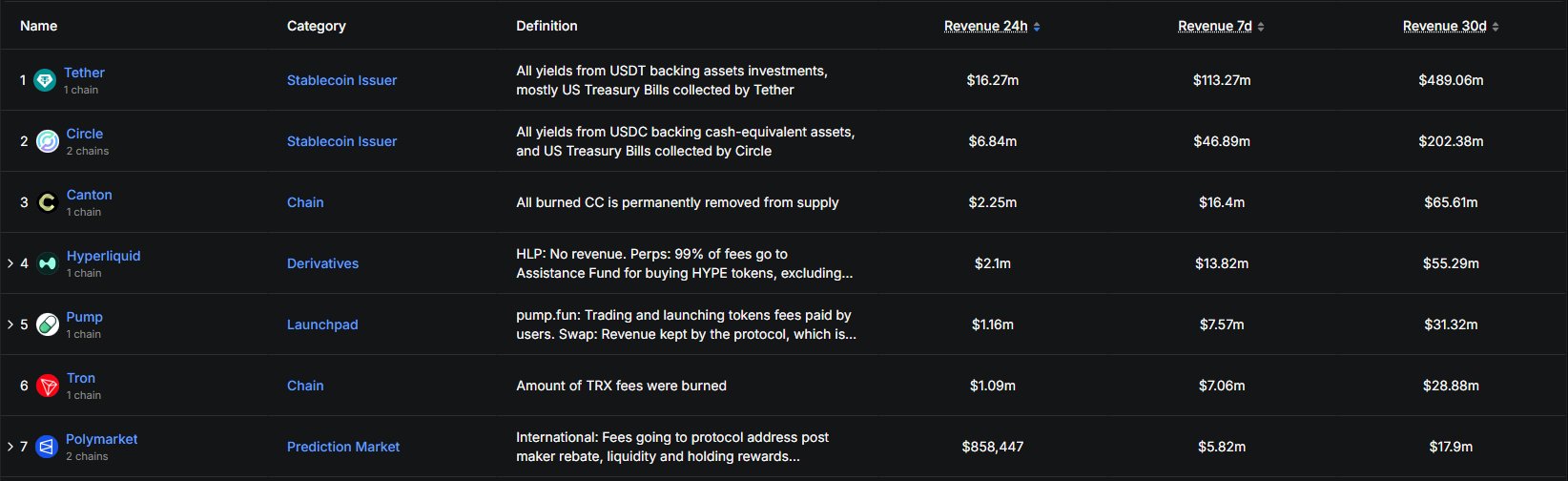
Task: Expand the Hyperliquid row chevron
Action: coord(10,263)
